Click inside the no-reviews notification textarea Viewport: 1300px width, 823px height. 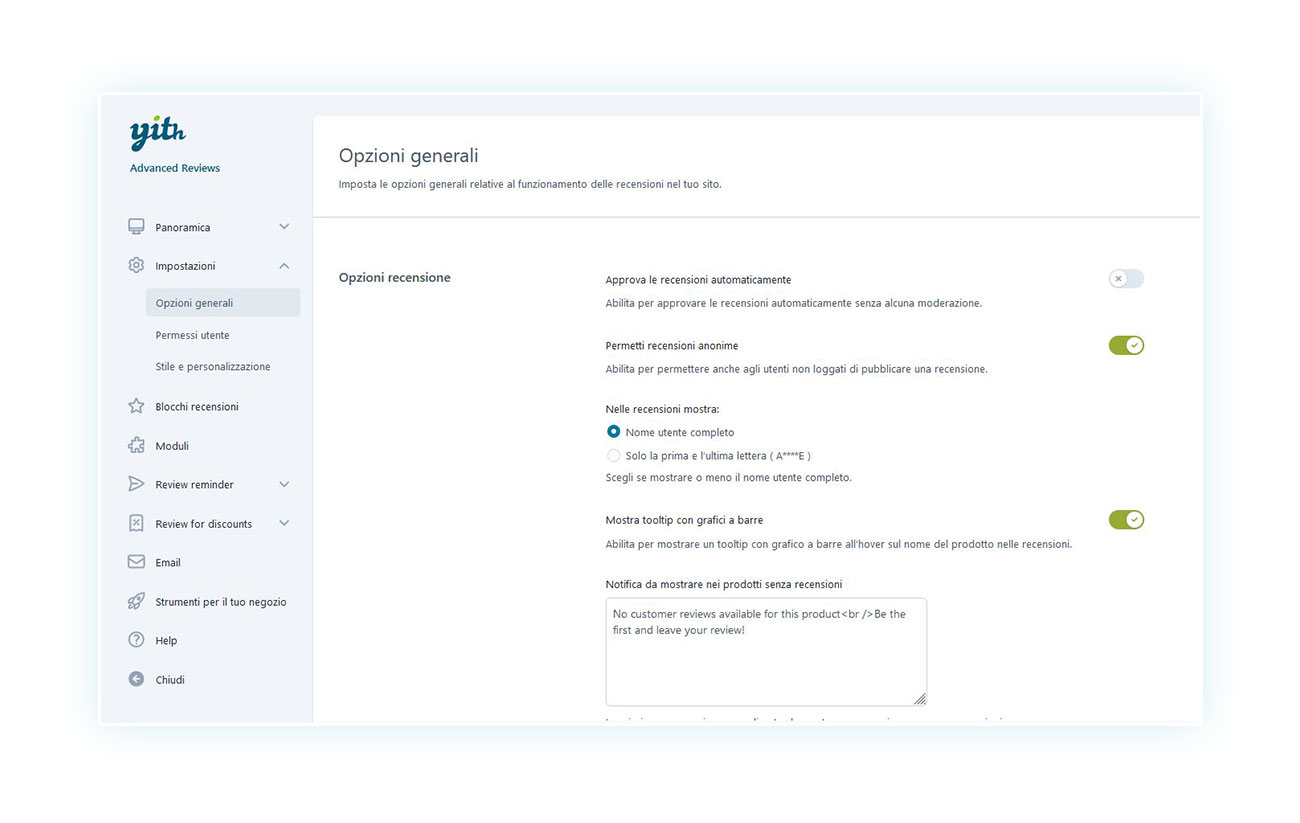[766, 652]
